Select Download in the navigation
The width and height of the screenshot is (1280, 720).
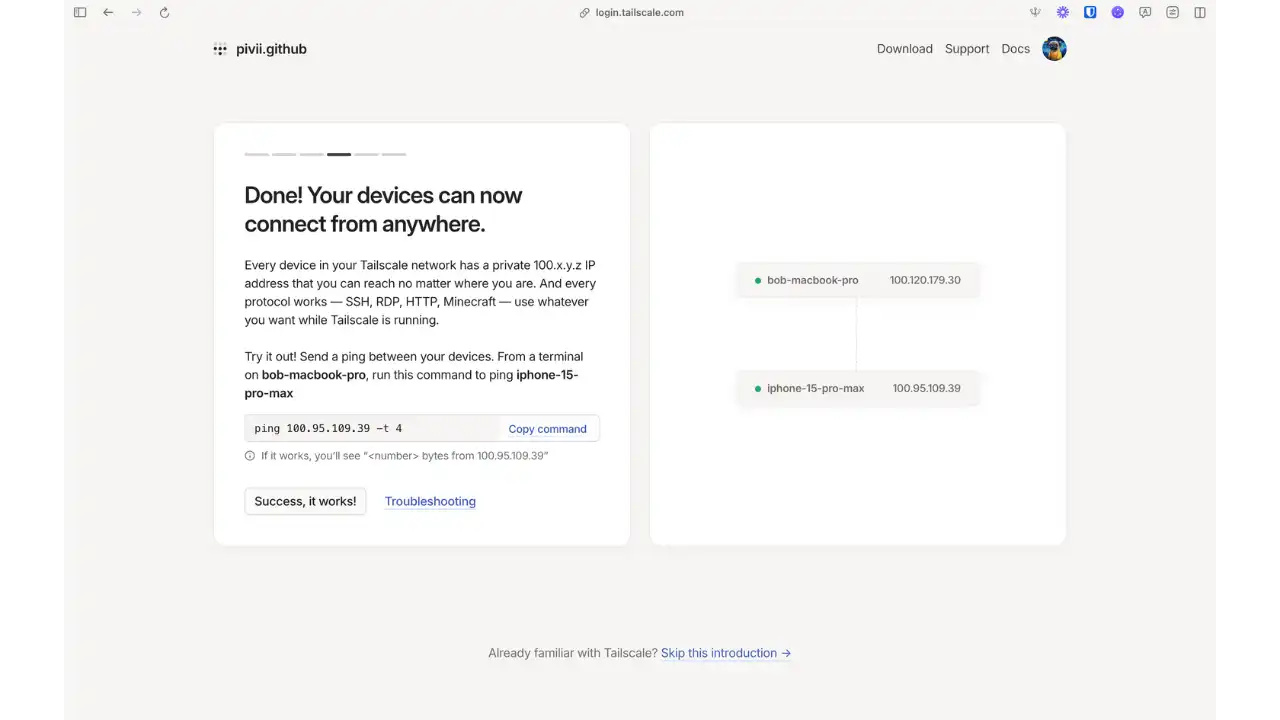[904, 48]
